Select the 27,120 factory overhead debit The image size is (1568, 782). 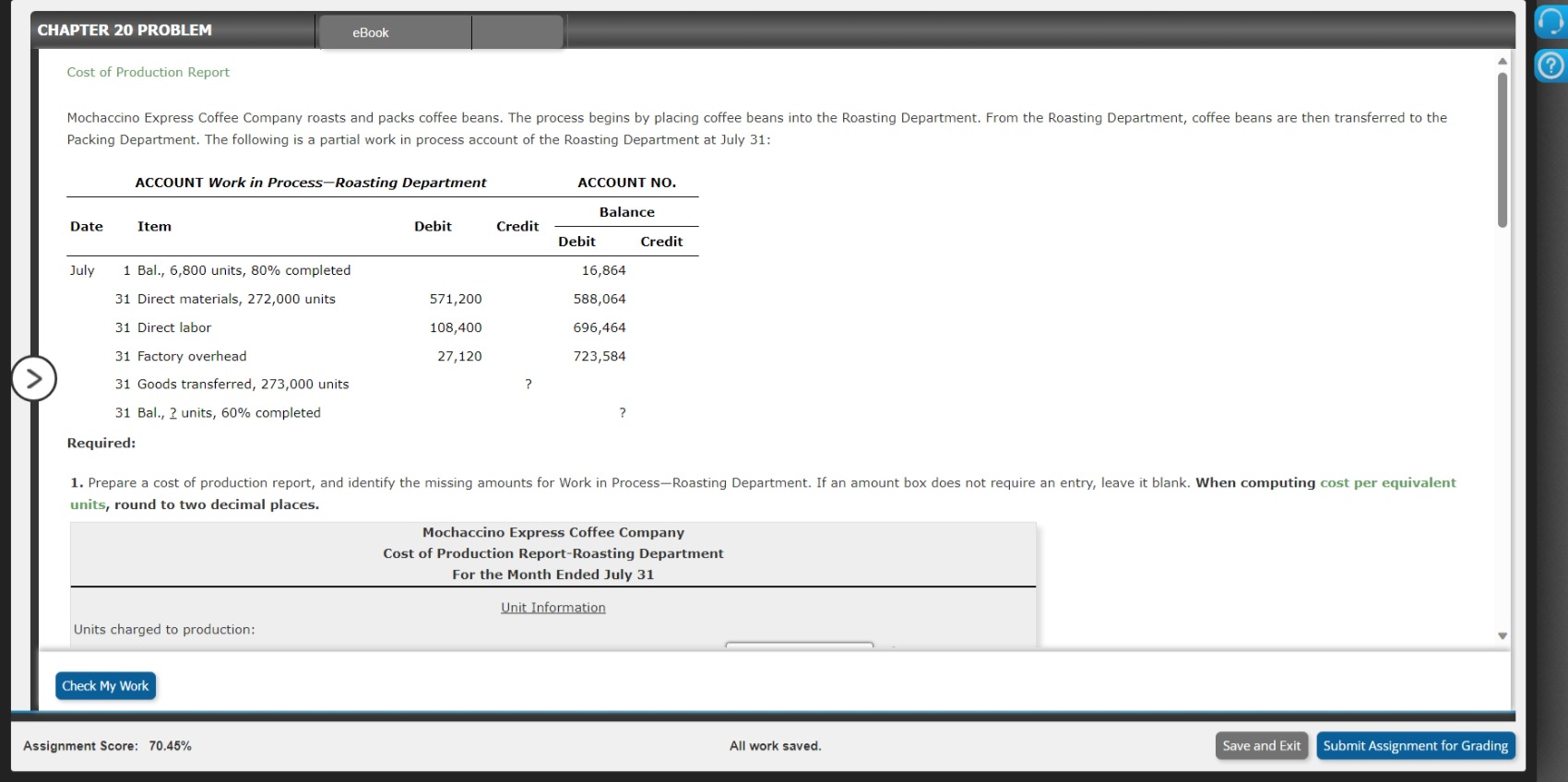coord(459,356)
